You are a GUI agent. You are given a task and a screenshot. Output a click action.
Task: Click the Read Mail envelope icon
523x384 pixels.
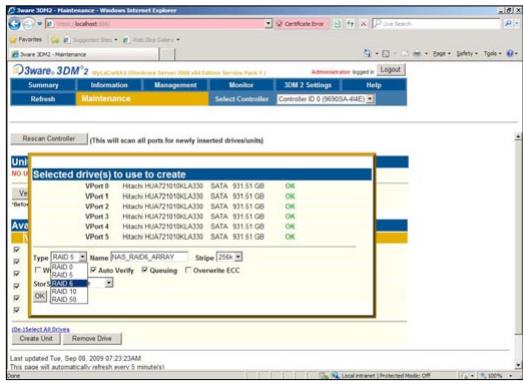click(405, 54)
